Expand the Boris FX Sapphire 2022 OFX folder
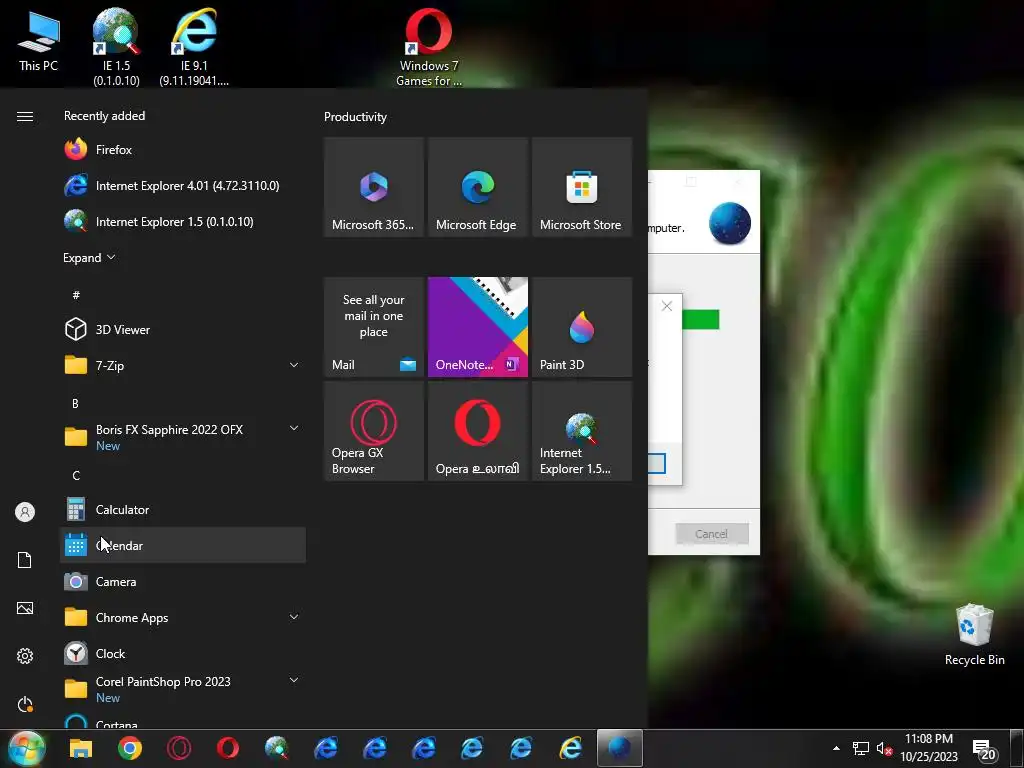Image resolution: width=1024 pixels, height=768 pixels. click(x=183, y=437)
